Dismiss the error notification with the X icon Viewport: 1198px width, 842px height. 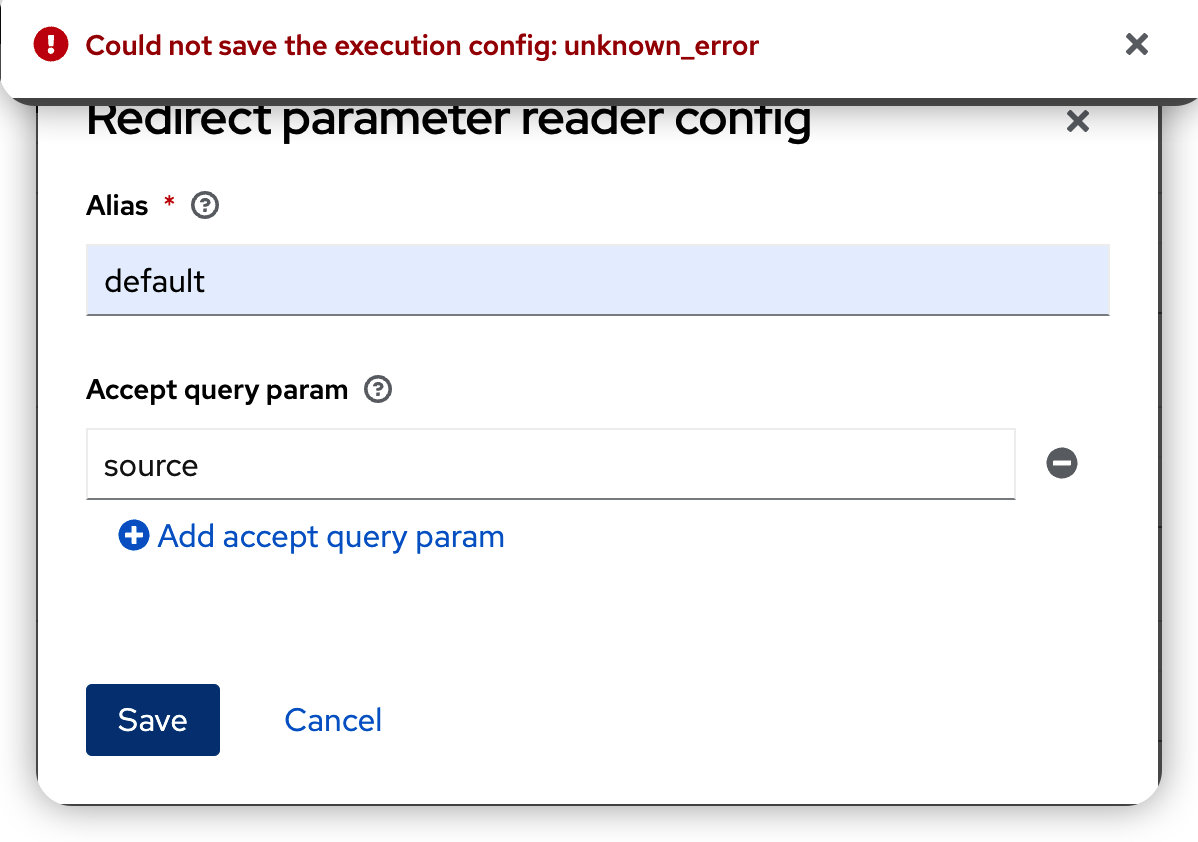pyautogui.click(x=1137, y=44)
